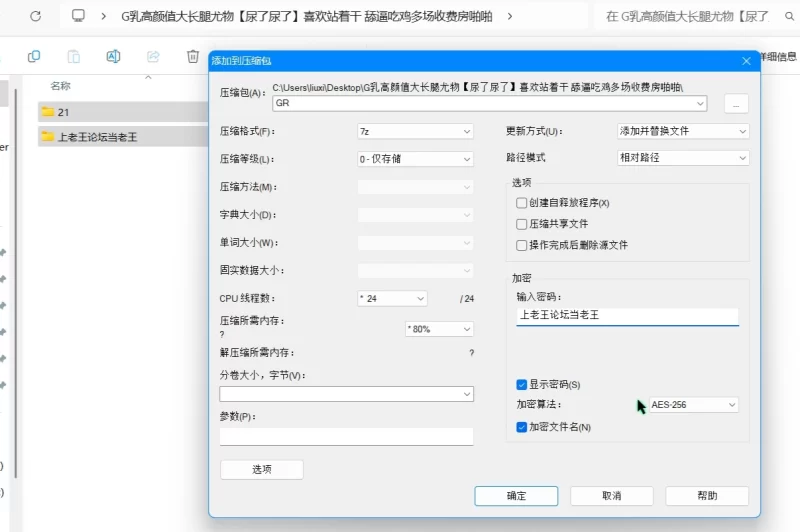Click the 帮助 help button
800x532 pixels.
pos(707,496)
